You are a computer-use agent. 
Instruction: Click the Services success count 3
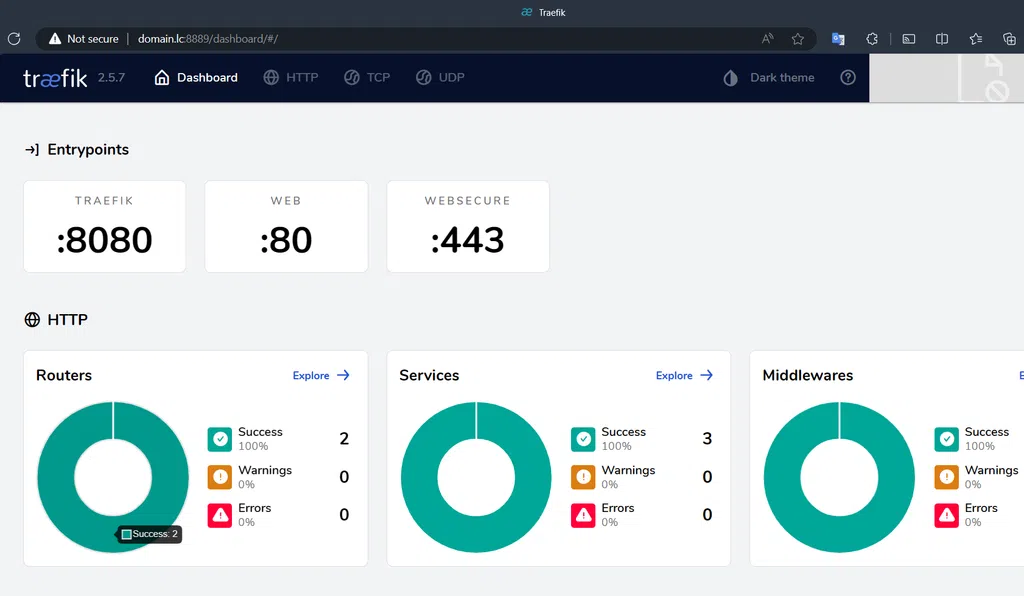(707, 439)
